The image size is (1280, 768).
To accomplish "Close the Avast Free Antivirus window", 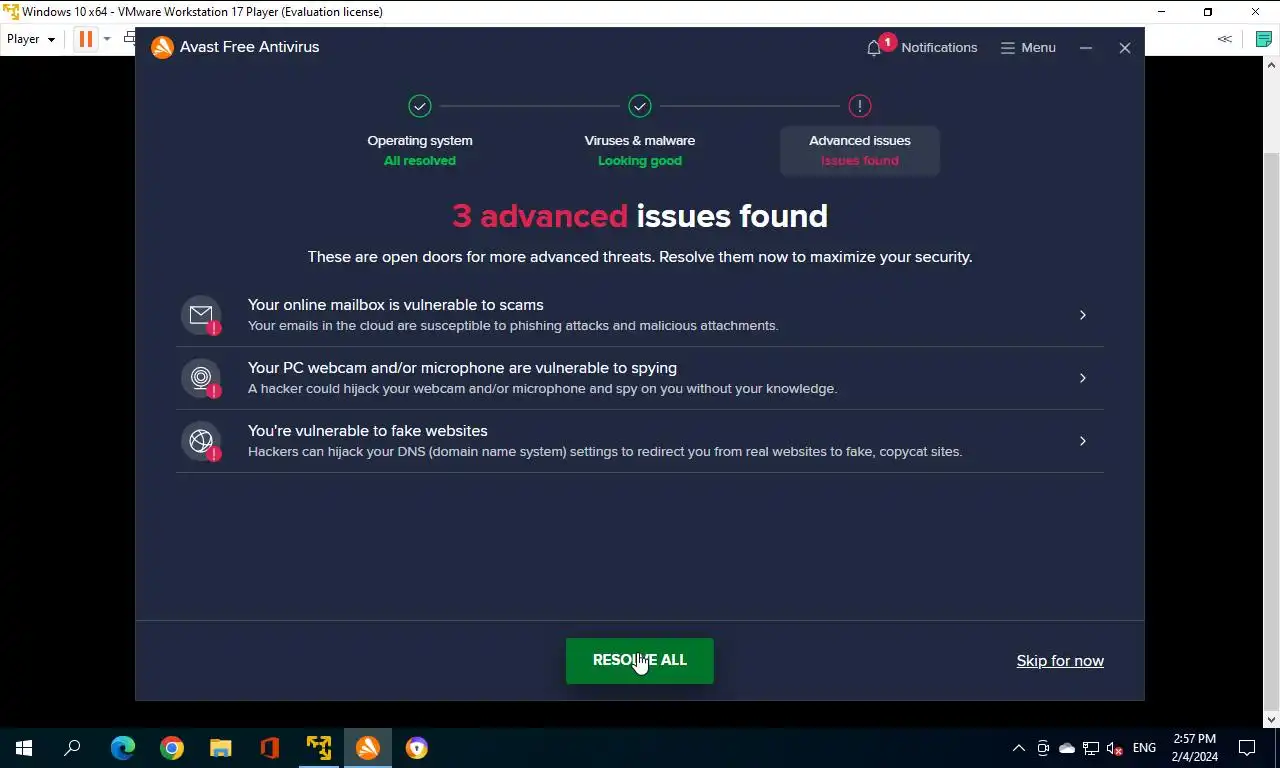I will (x=1125, y=48).
